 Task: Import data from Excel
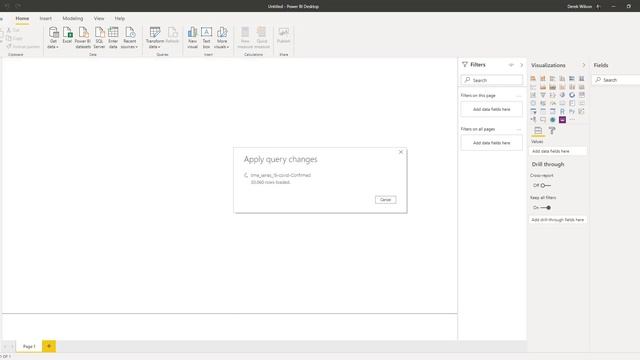67,35
